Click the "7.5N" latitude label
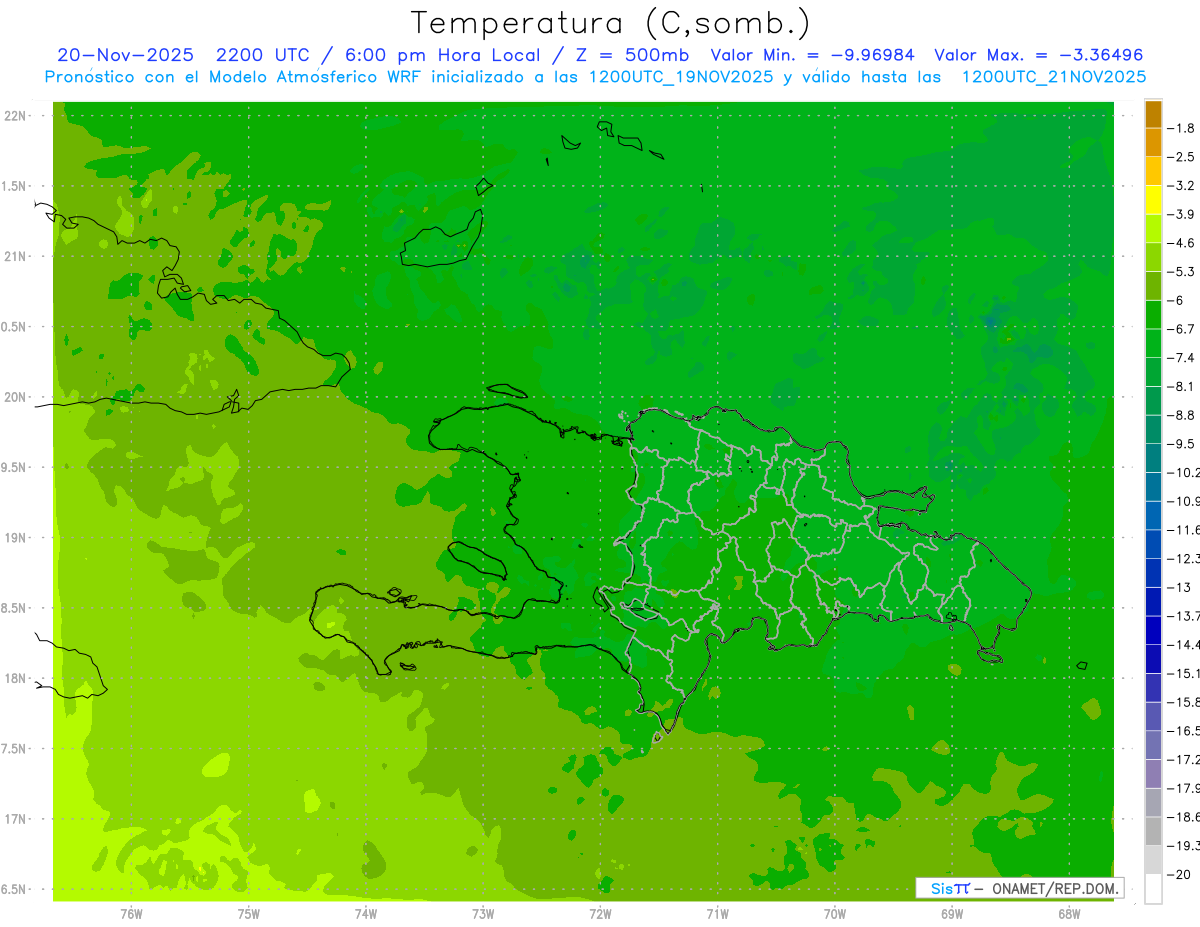The width and height of the screenshot is (1200, 927). point(13,749)
